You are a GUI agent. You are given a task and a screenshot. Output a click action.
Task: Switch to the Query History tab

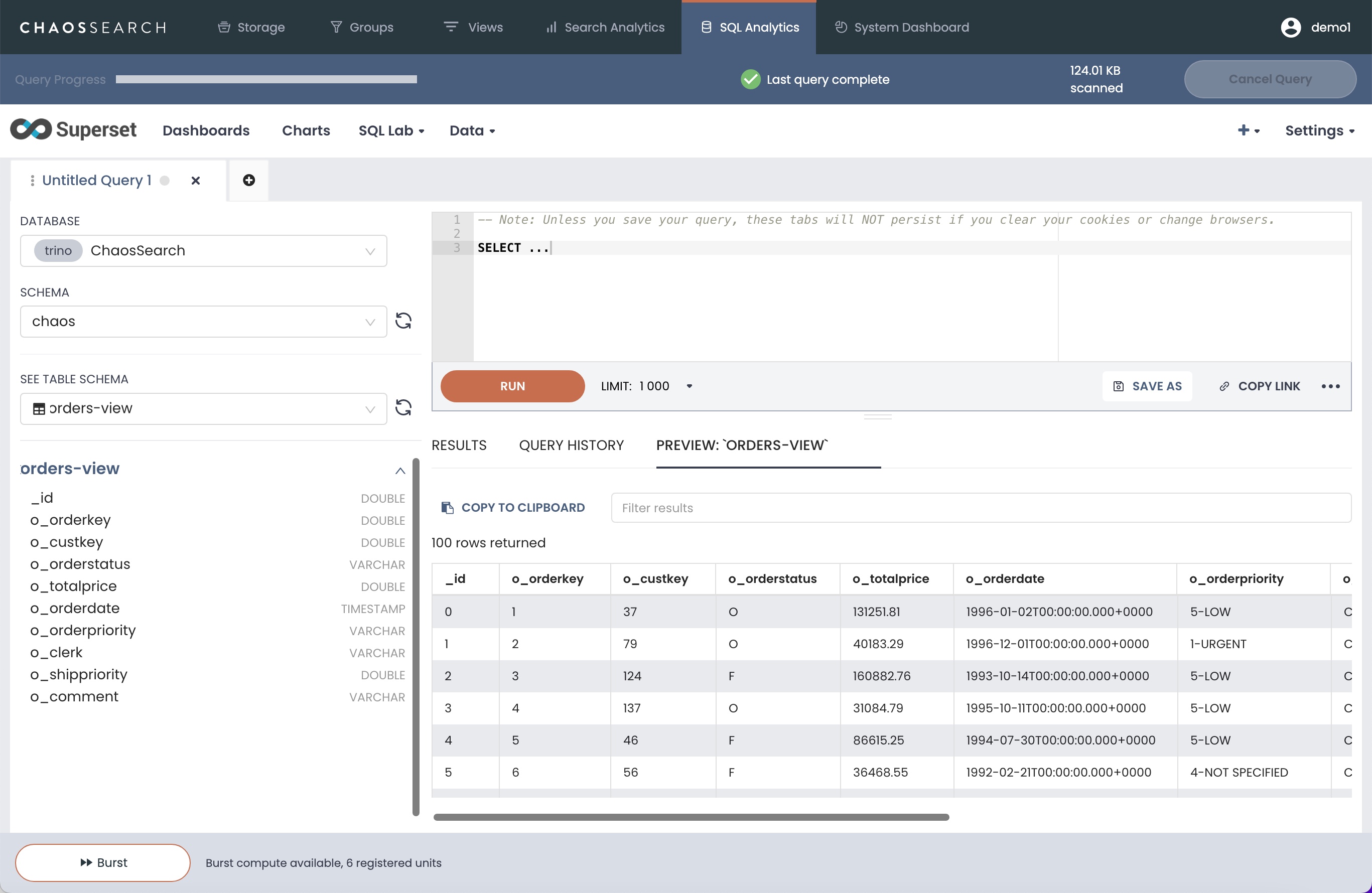pyautogui.click(x=571, y=445)
